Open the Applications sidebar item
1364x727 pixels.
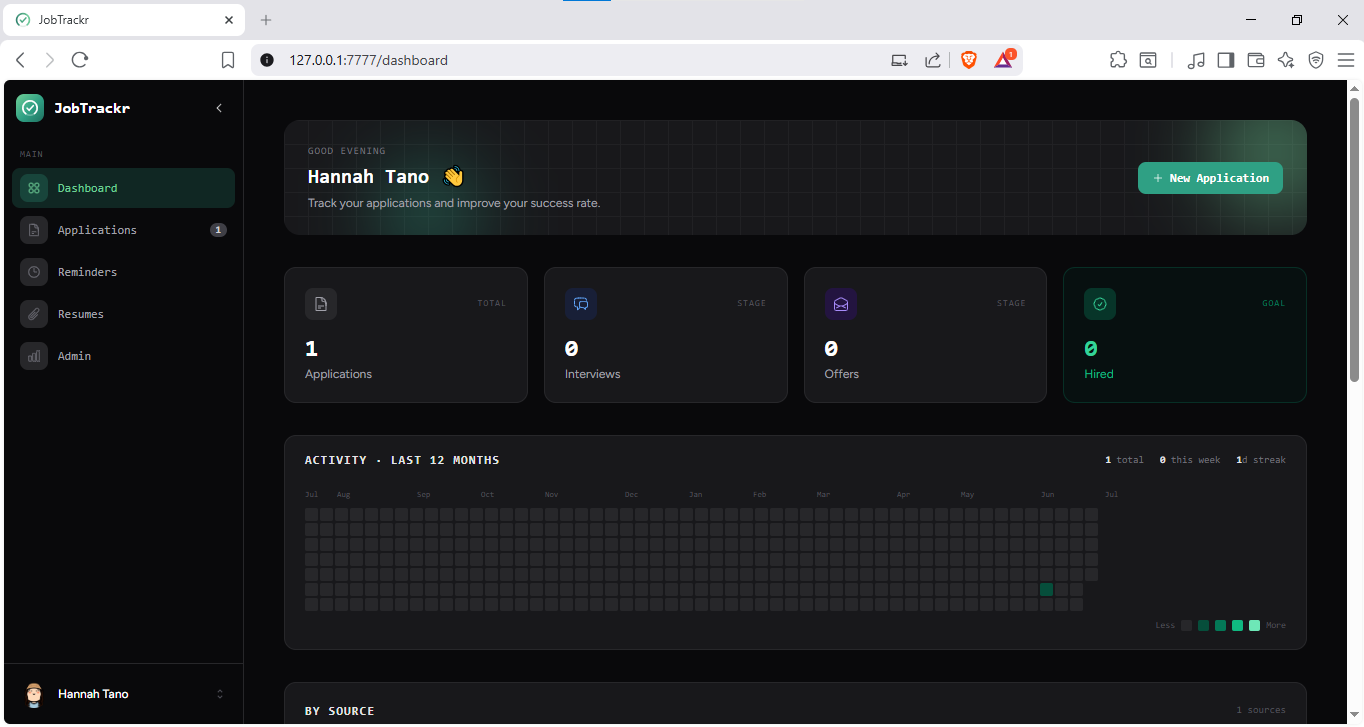pos(123,230)
